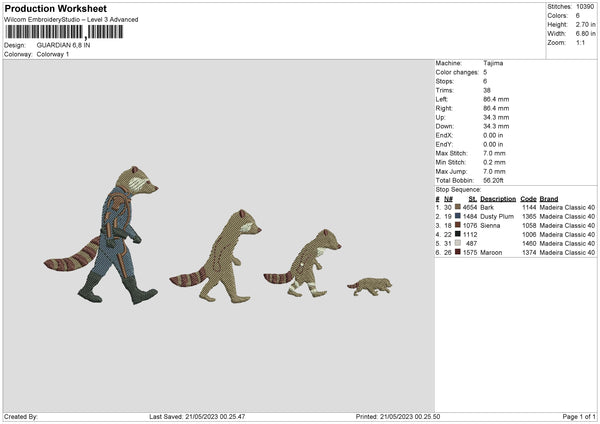Click the Production Worksheet title
This screenshot has width=600, height=424.
55,8
